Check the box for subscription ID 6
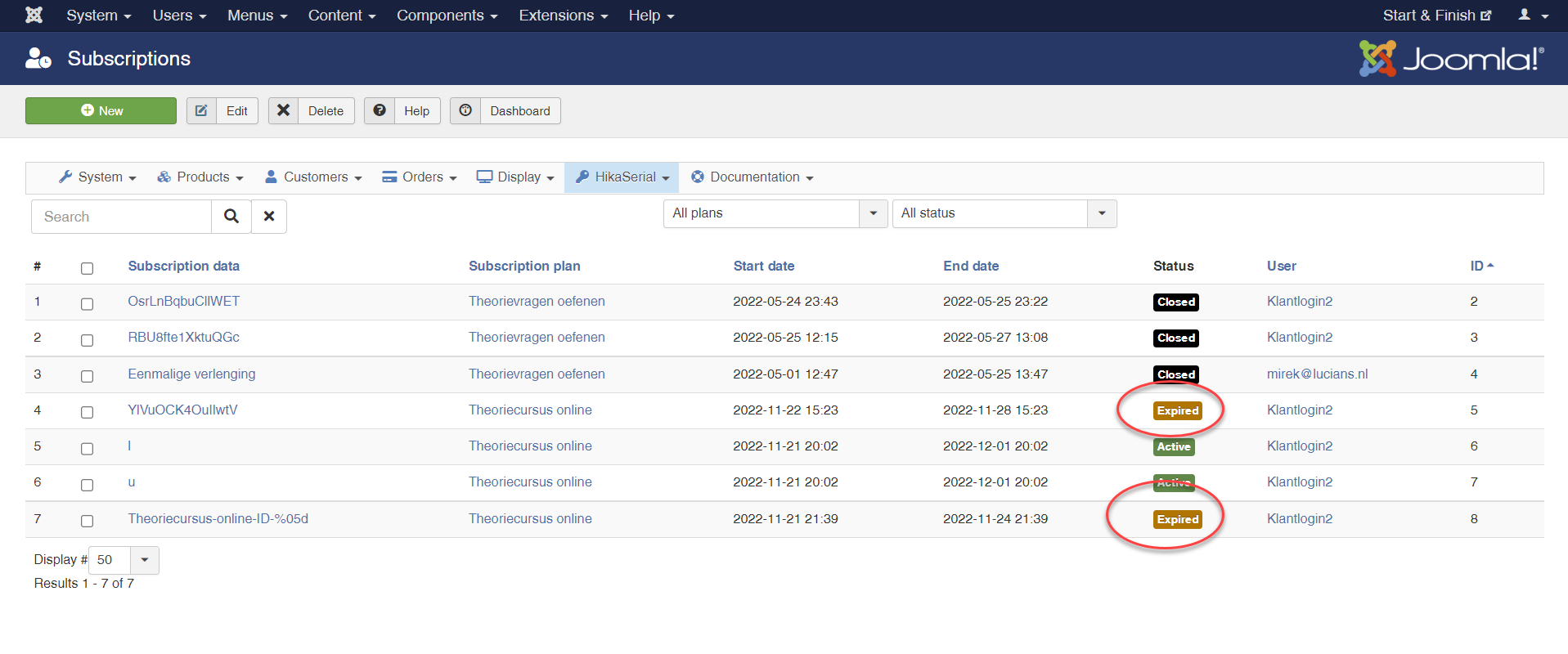 tap(88, 448)
